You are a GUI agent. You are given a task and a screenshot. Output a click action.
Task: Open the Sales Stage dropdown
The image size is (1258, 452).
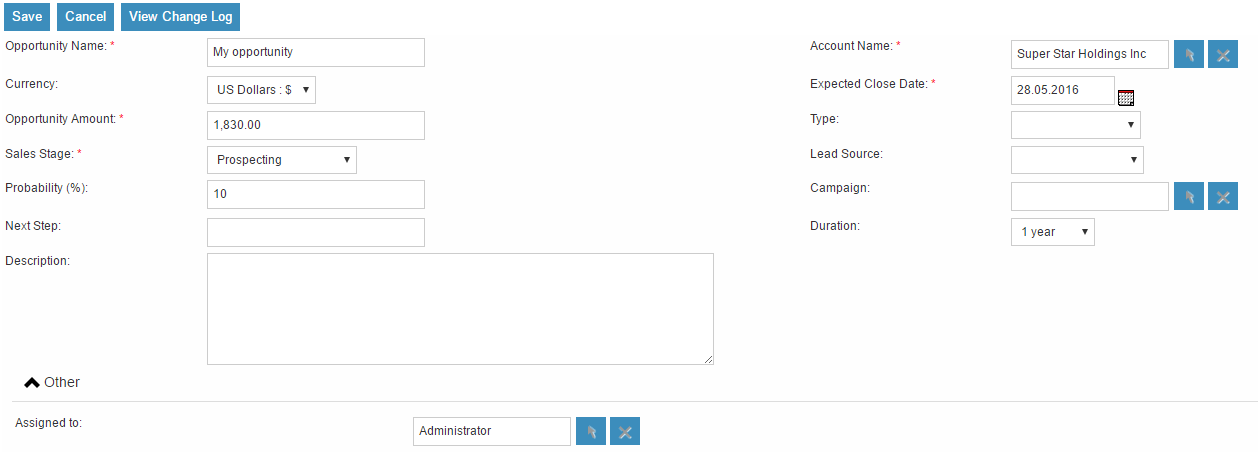pos(282,160)
